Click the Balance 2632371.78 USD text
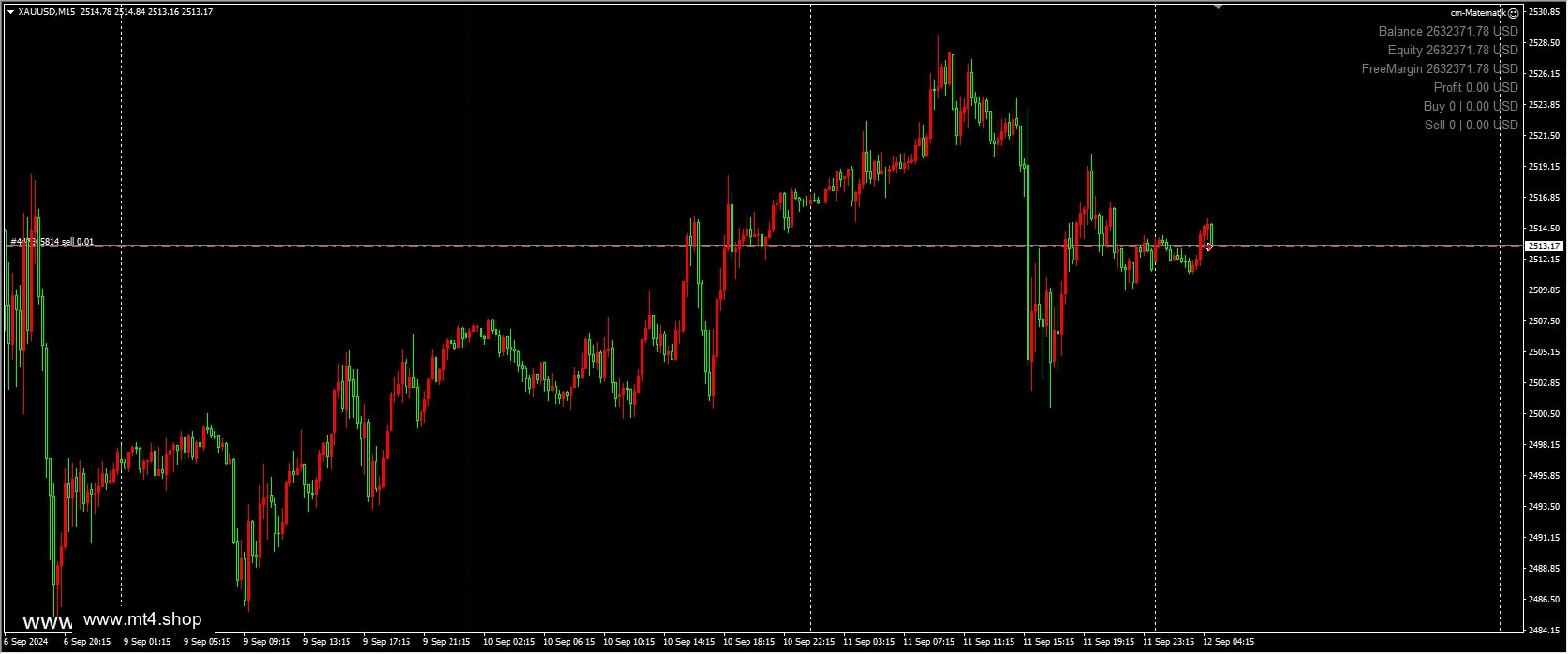 (x=1448, y=32)
